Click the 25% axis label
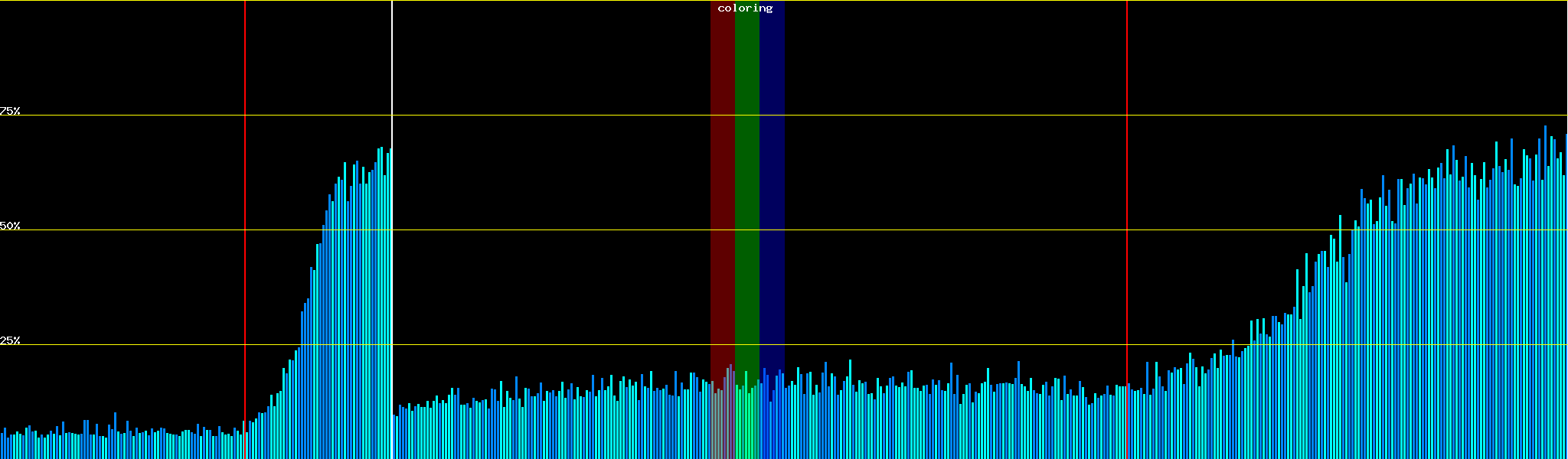Viewport: 1568px width, 459px height. pyautogui.click(x=10, y=340)
